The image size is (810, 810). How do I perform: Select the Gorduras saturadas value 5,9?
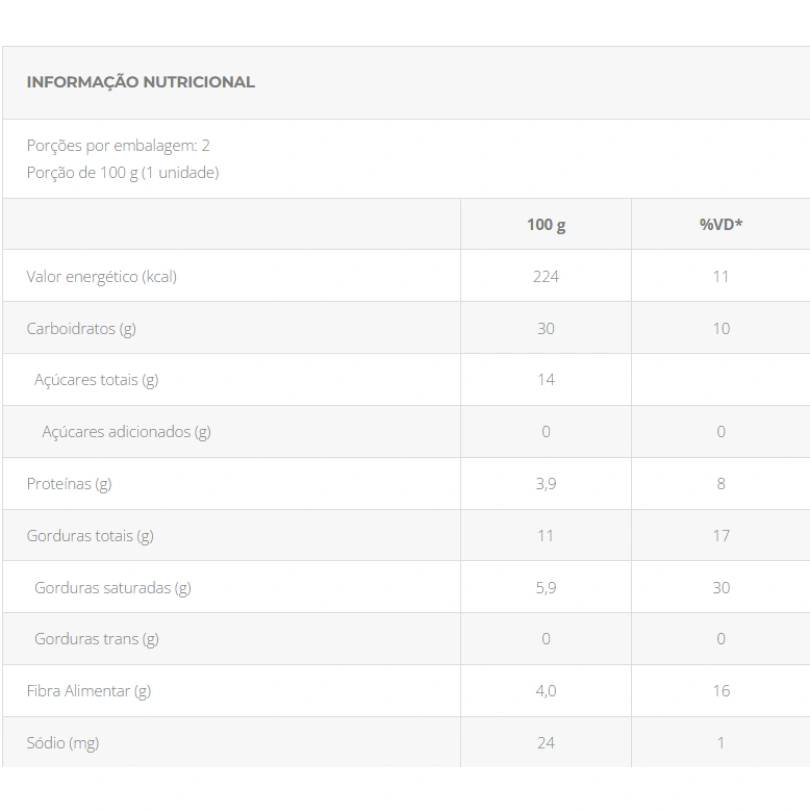pos(546,588)
